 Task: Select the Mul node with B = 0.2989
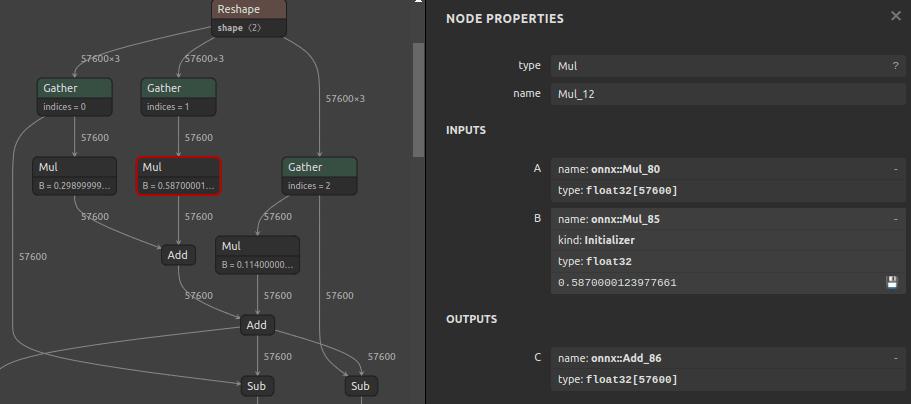[75, 176]
